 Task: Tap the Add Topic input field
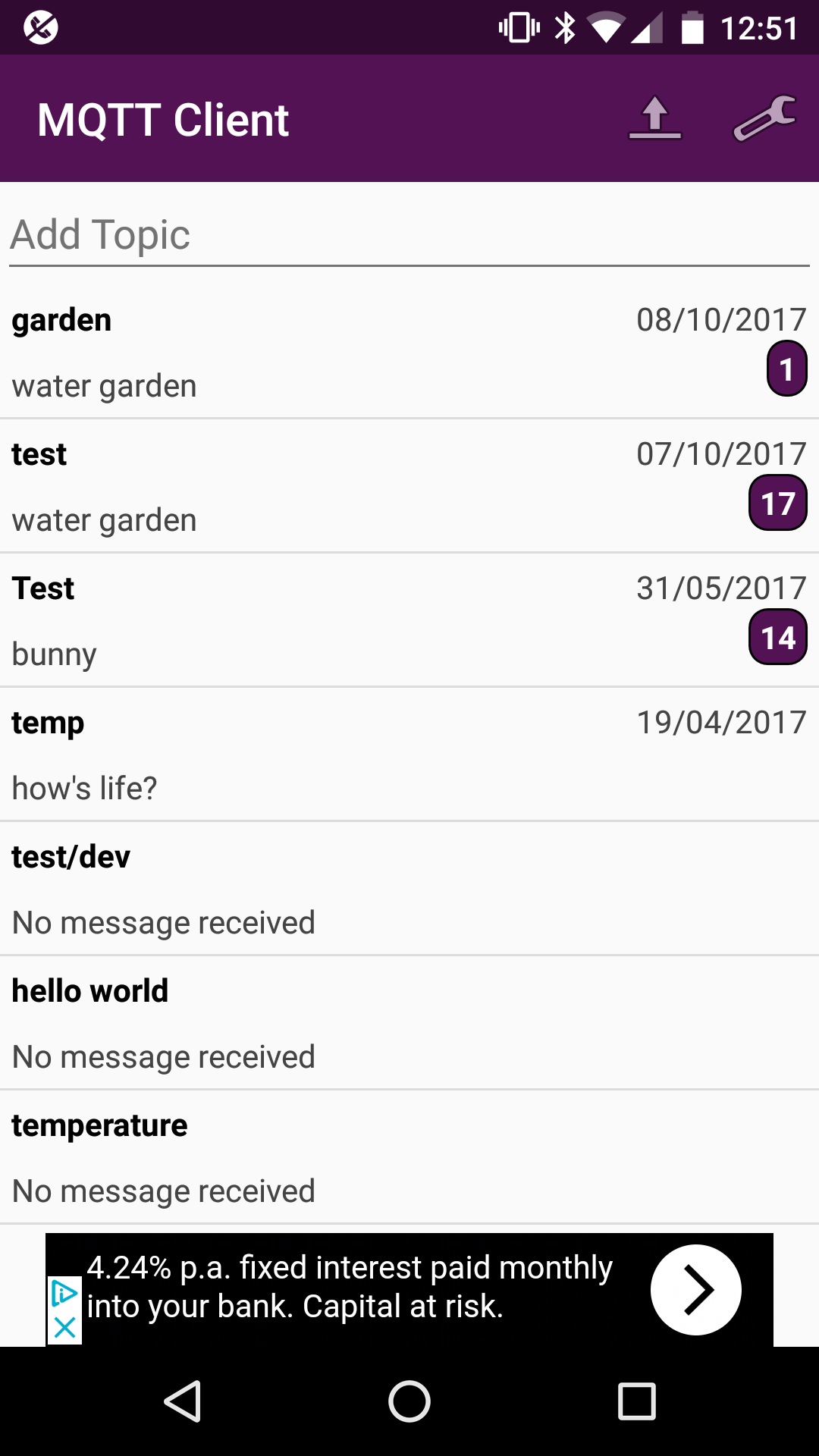click(409, 235)
